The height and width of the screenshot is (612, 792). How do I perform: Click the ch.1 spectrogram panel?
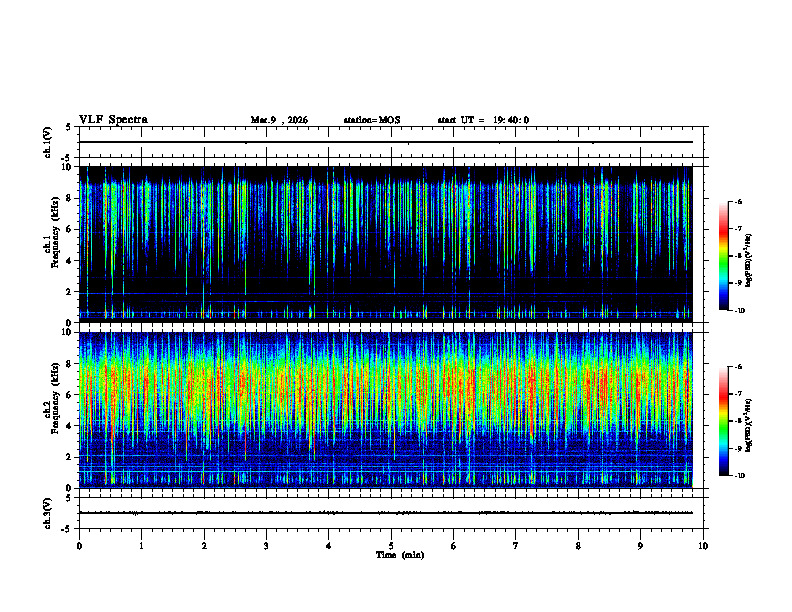385,244
